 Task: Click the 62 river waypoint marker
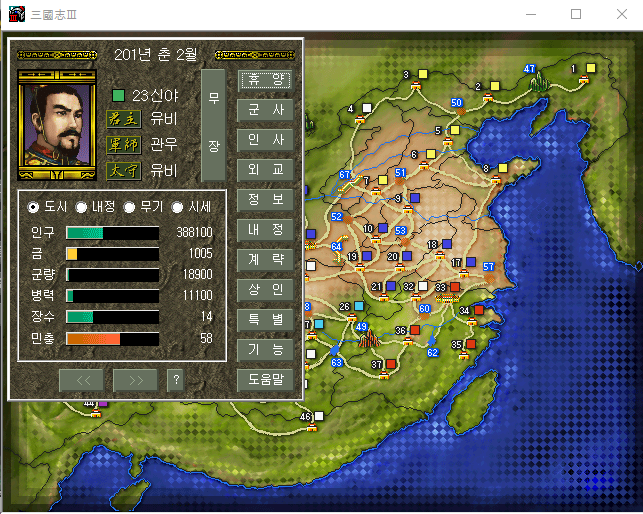point(433,352)
